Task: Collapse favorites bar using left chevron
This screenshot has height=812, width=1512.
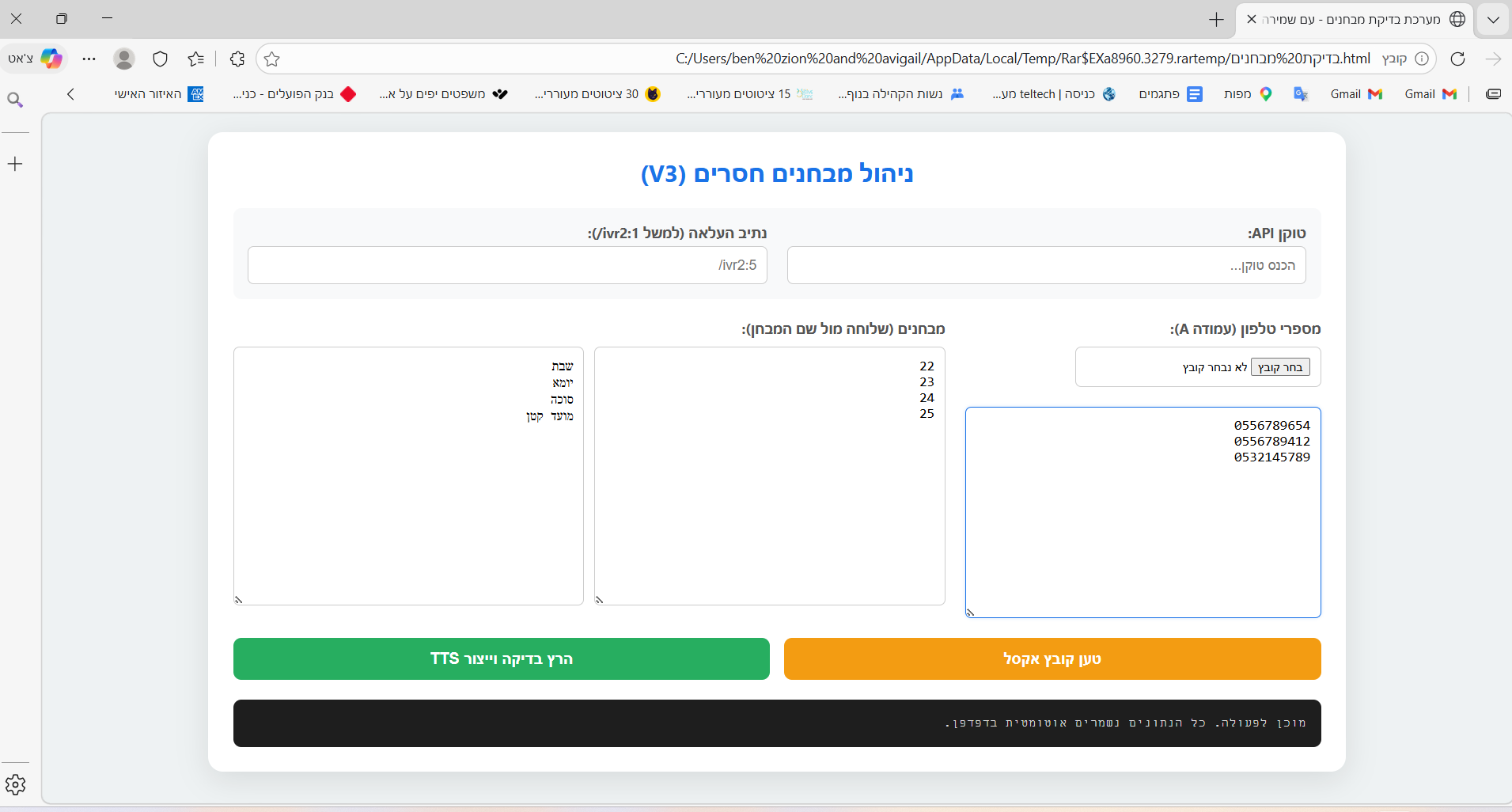Action: click(70, 93)
